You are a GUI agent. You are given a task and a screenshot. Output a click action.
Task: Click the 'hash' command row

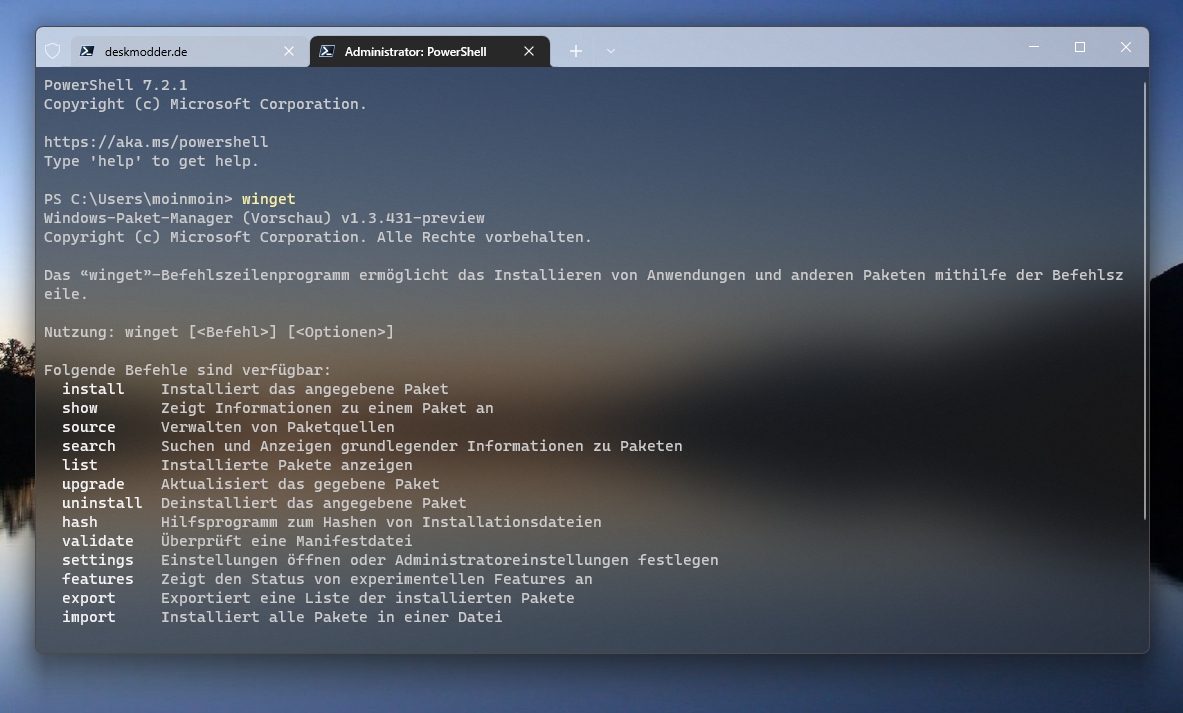tap(332, 522)
